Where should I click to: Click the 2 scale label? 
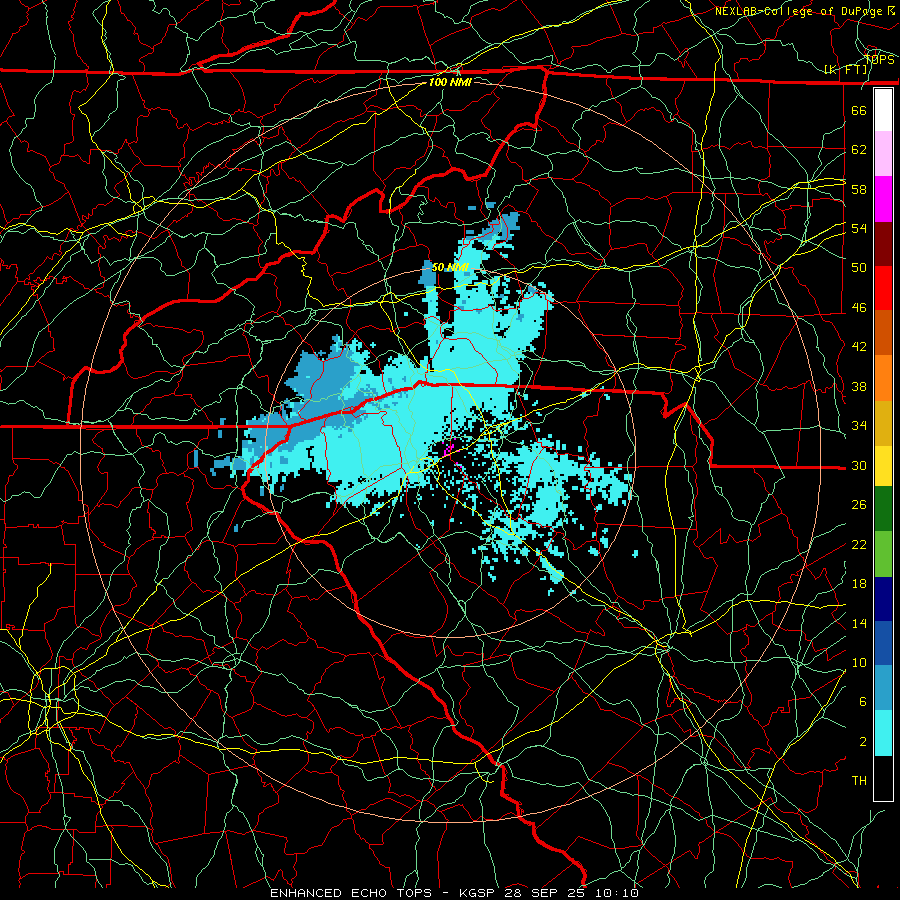[x=862, y=742]
